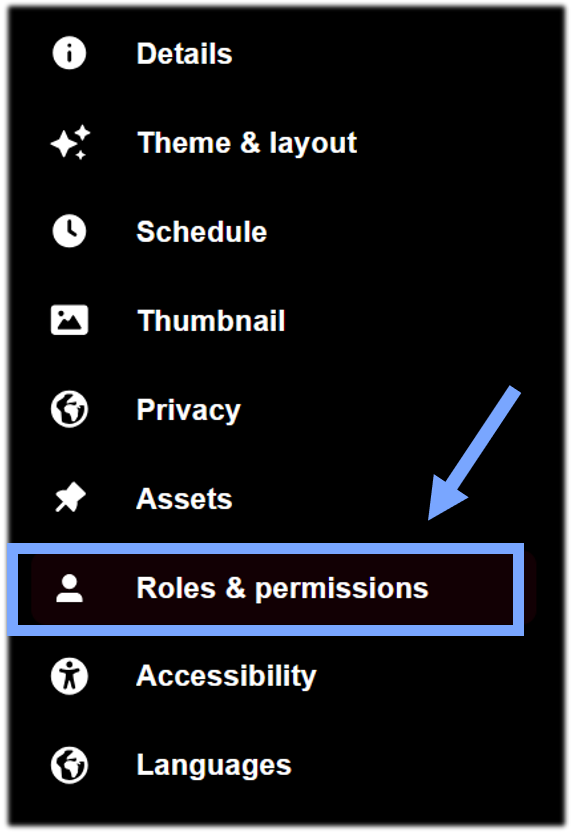Screen dimensions: 572x834
Task: Click the blue arrow pointing at Roles & permissions
Action: (x=474, y=453)
